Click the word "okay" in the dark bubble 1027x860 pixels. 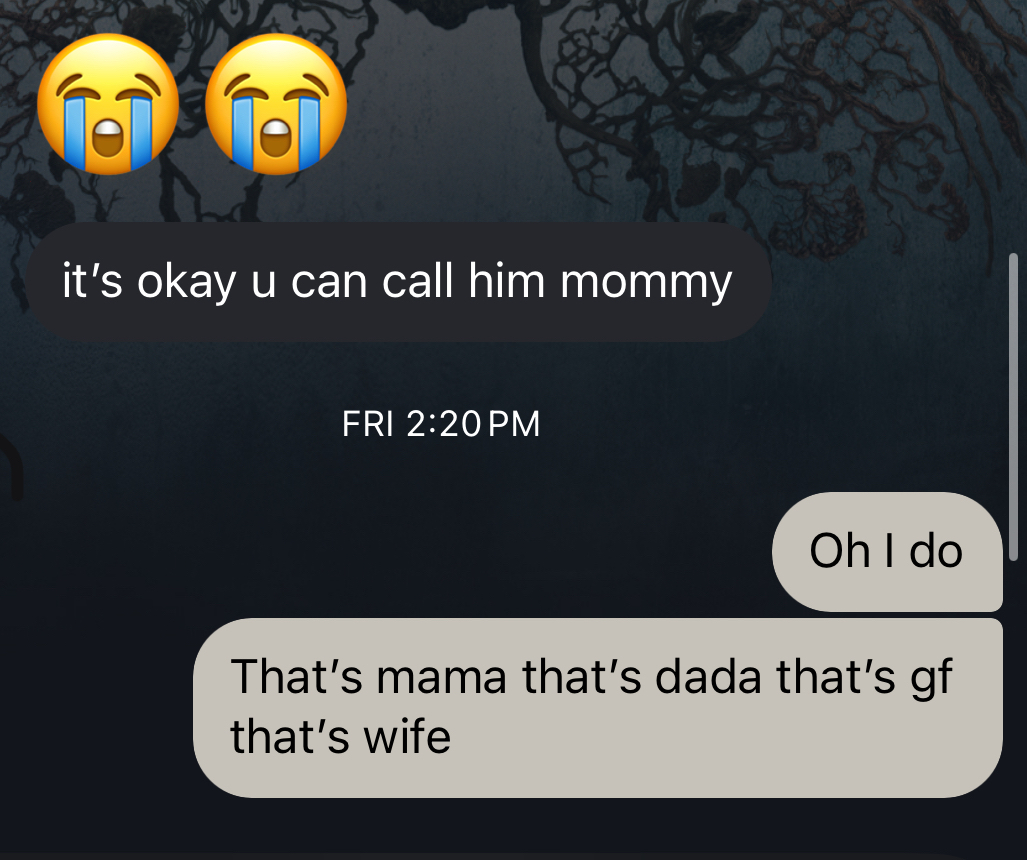pyautogui.click(x=186, y=283)
